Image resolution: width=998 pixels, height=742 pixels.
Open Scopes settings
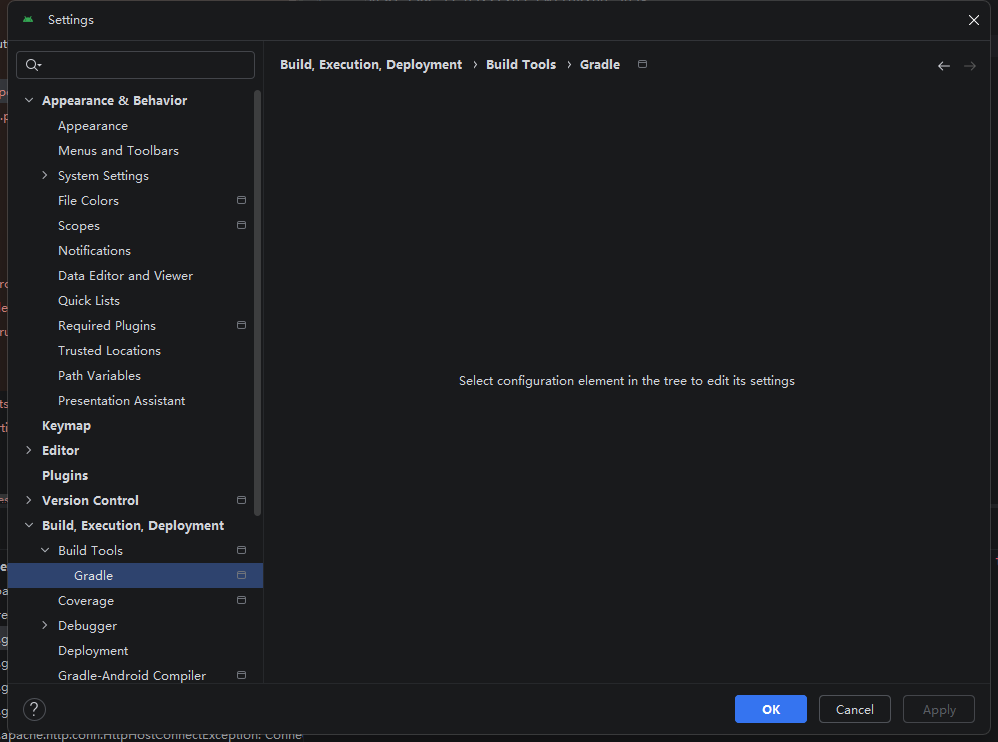coord(79,226)
